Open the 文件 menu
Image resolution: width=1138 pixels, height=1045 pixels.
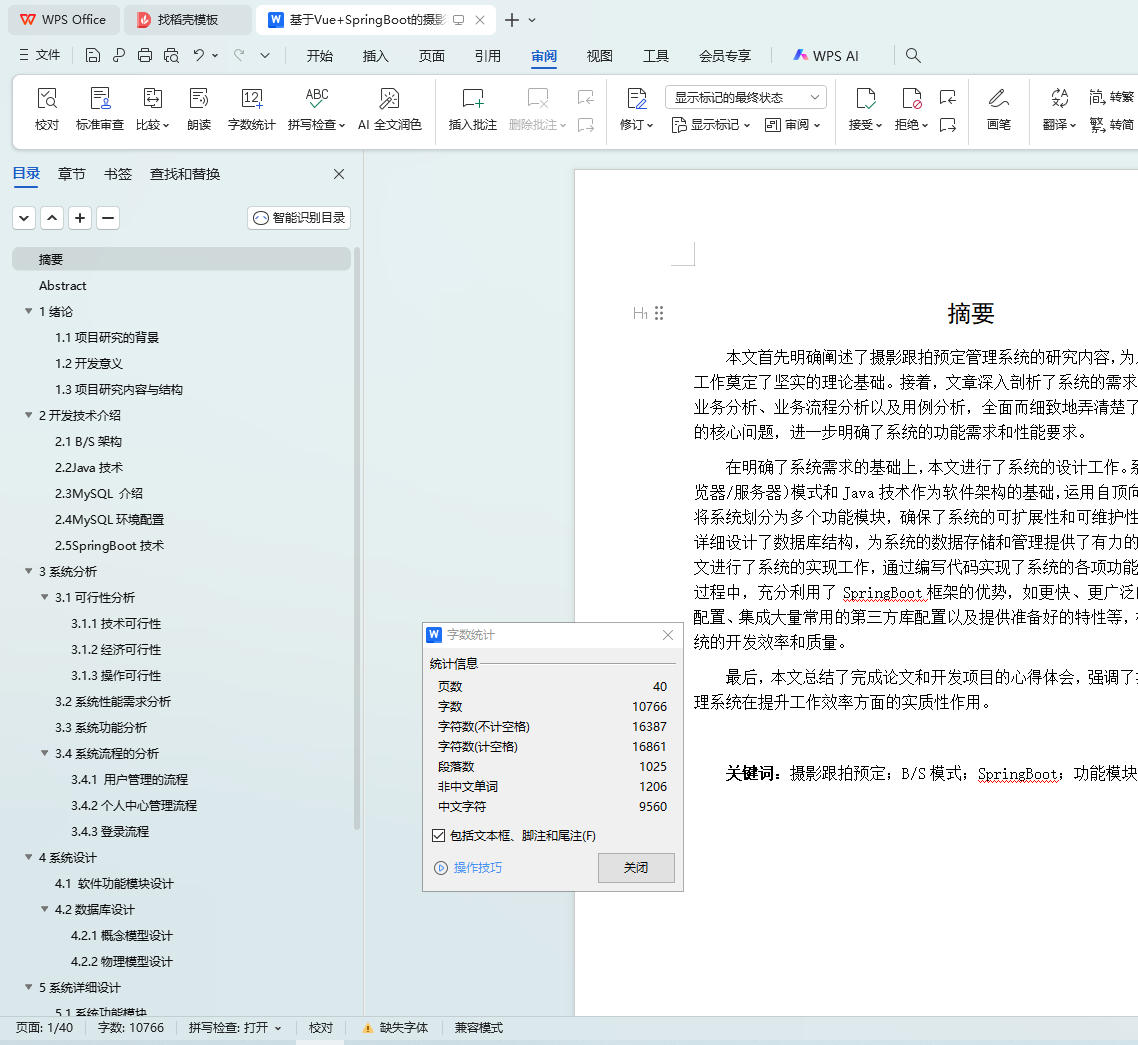[40, 55]
